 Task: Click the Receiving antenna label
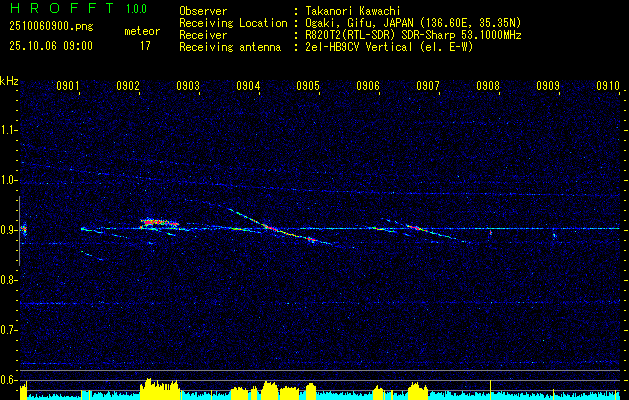click(x=230, y=48)
